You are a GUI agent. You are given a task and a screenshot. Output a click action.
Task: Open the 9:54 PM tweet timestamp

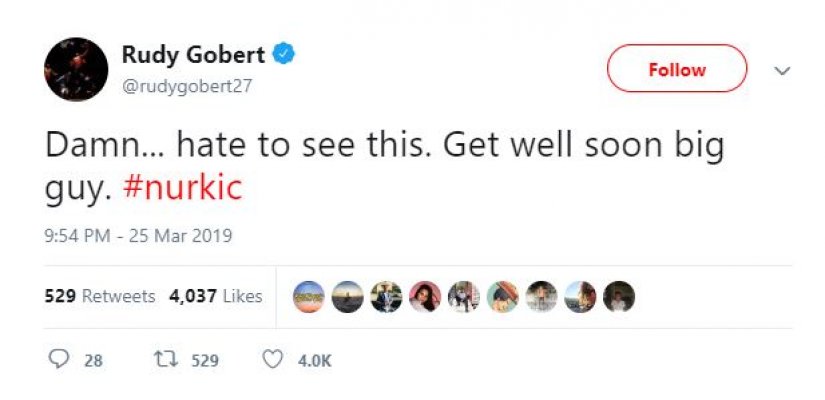click(139, 237)
